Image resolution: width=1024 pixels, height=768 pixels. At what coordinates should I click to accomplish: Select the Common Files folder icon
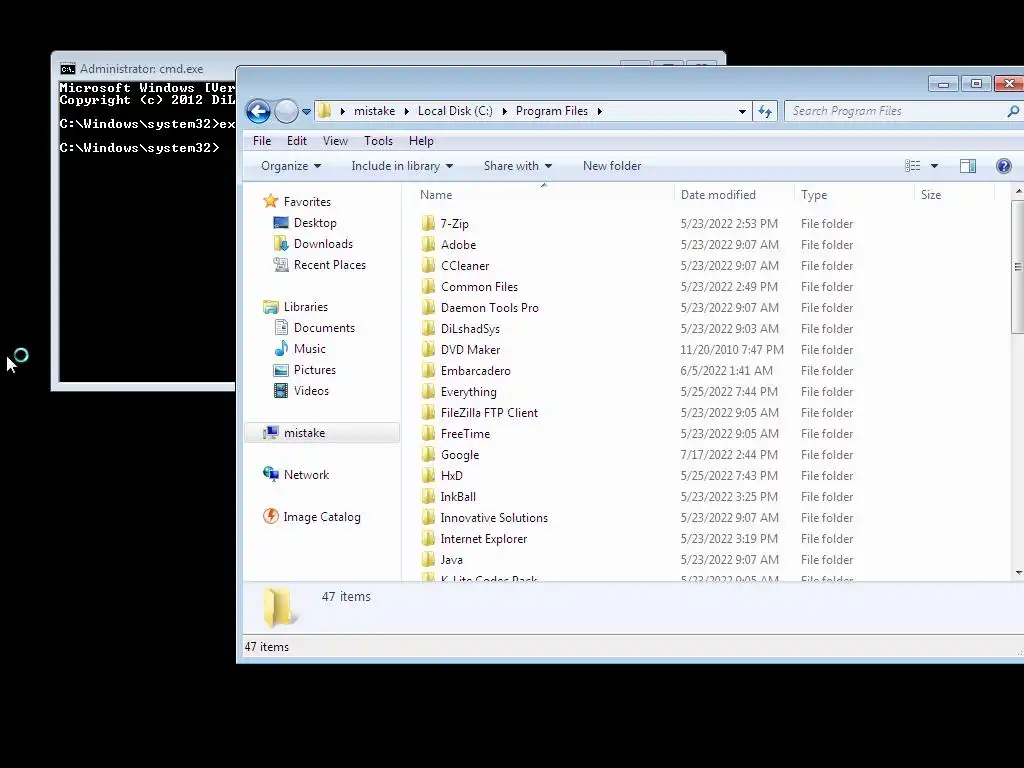click(x=428, y=286)
